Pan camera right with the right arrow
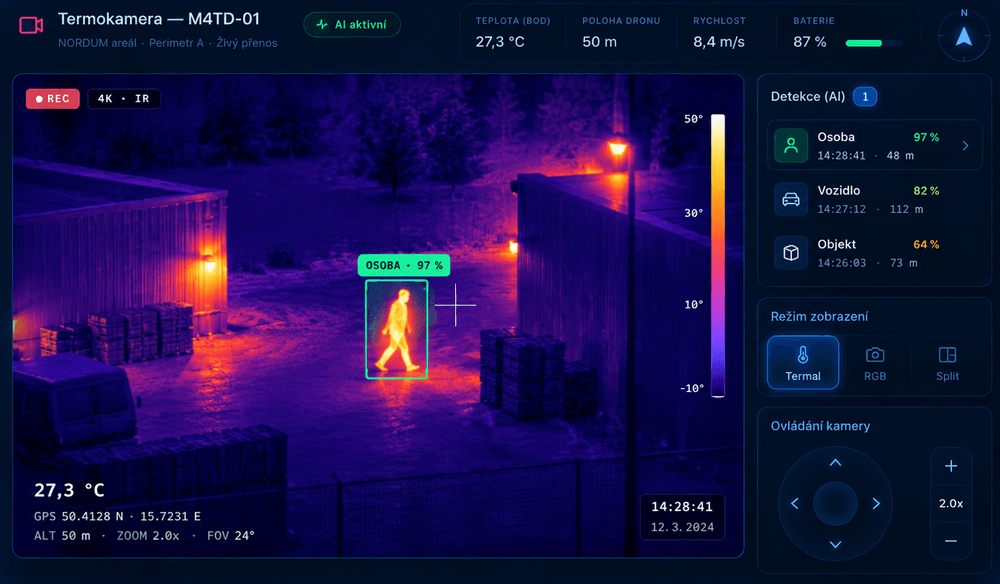This screenshot has height=584, width=1000. point(876,504)
